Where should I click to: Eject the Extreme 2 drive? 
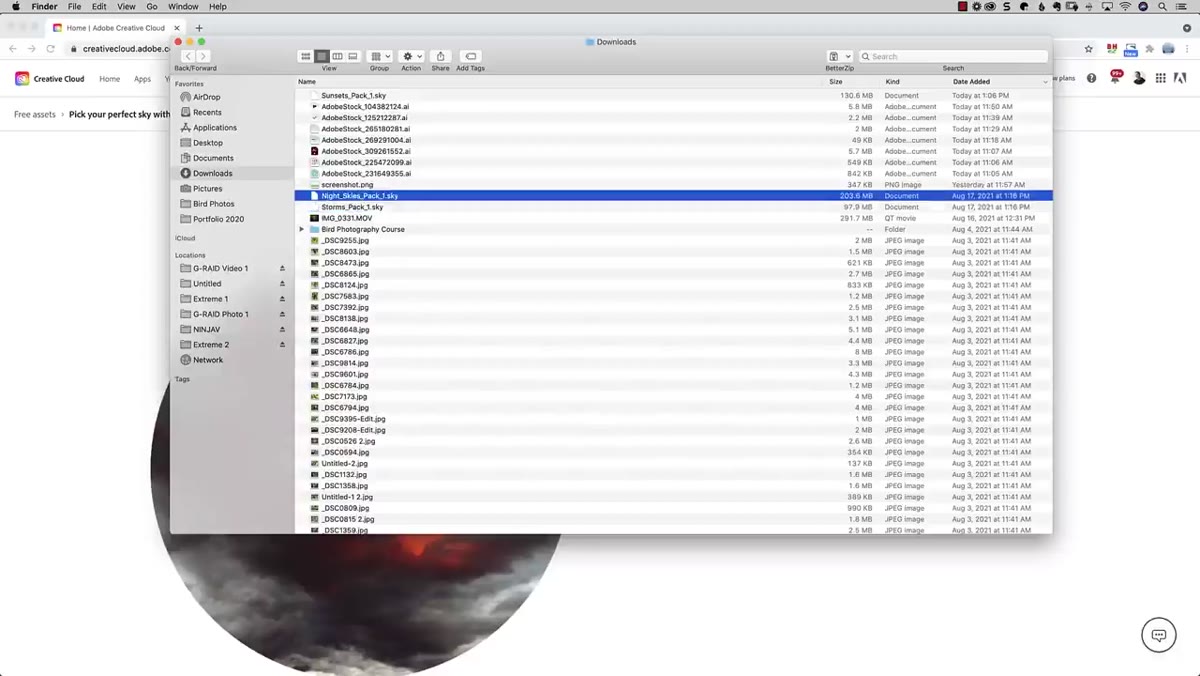pos(282,345)
